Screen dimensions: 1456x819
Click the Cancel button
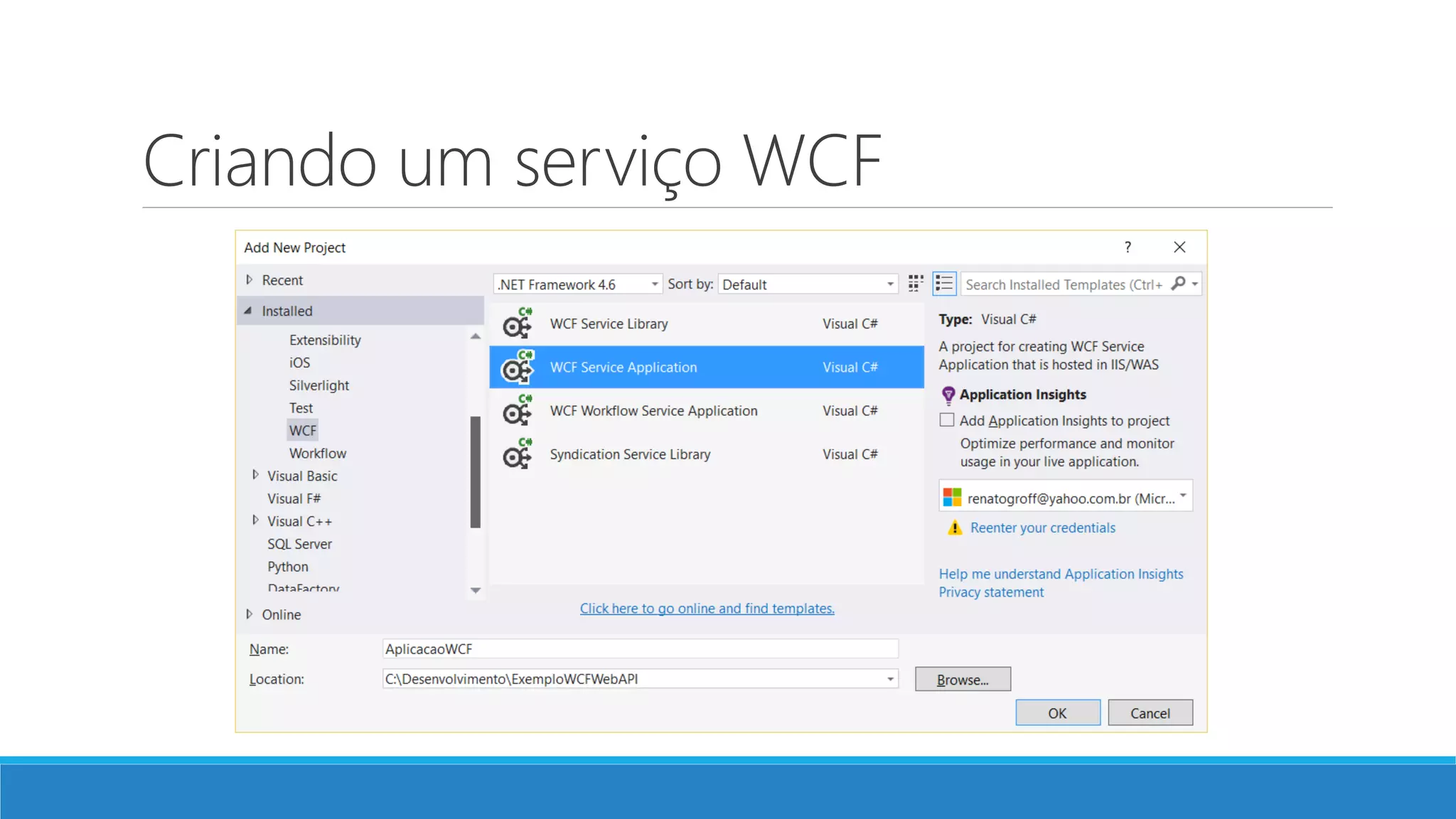pos(1150,713)
